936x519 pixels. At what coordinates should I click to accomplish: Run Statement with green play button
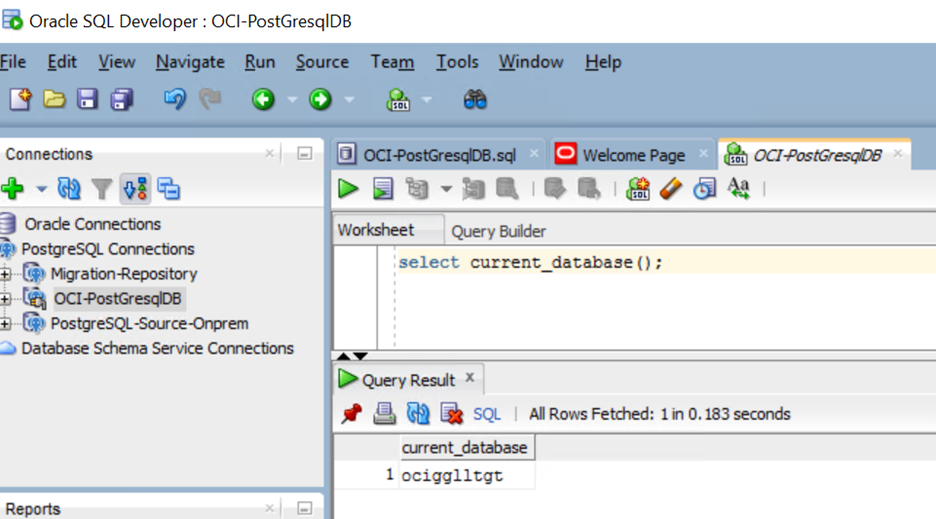point(348,189)
